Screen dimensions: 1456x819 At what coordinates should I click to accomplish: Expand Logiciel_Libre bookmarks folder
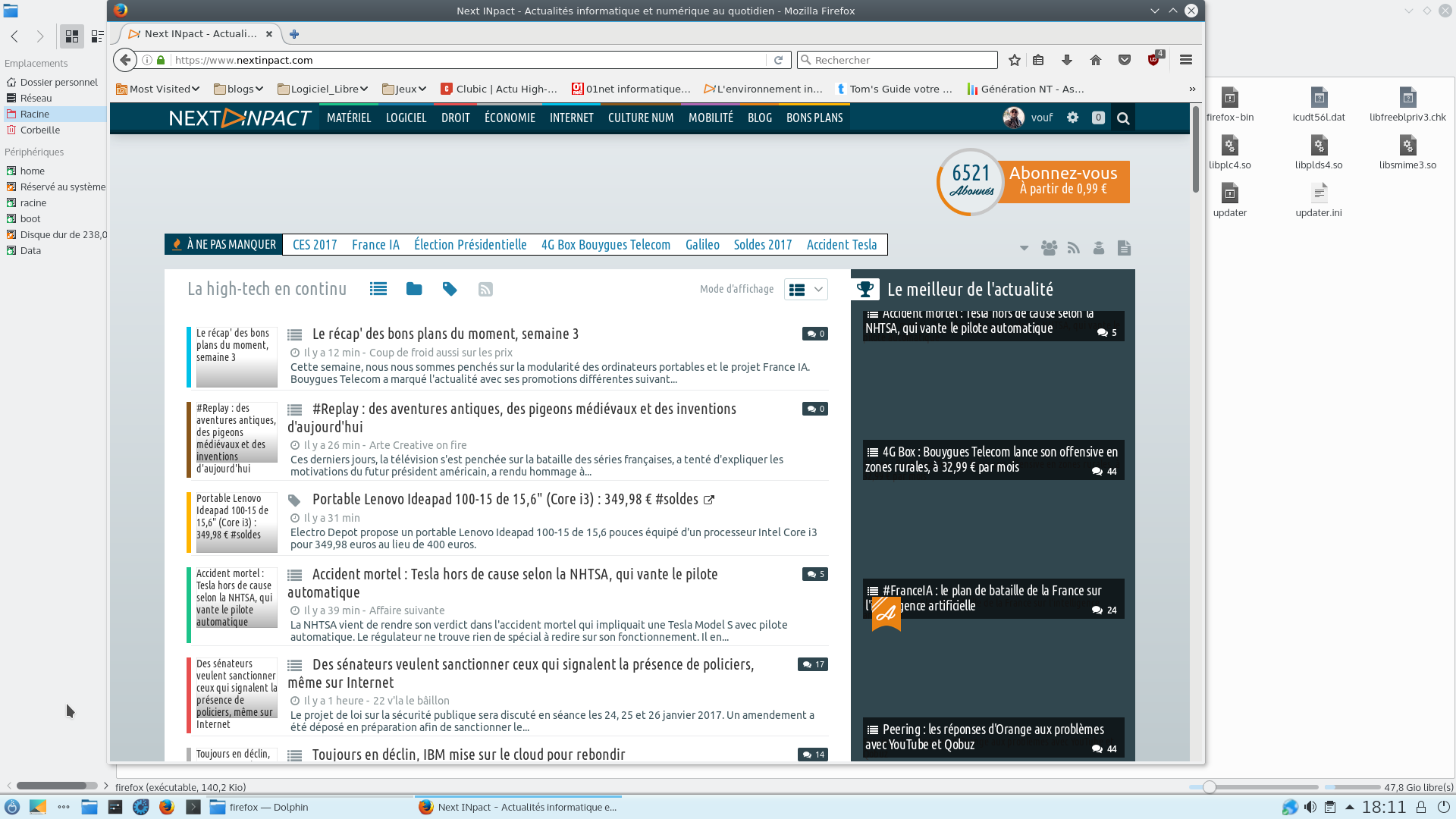click(x=322, y=89)
